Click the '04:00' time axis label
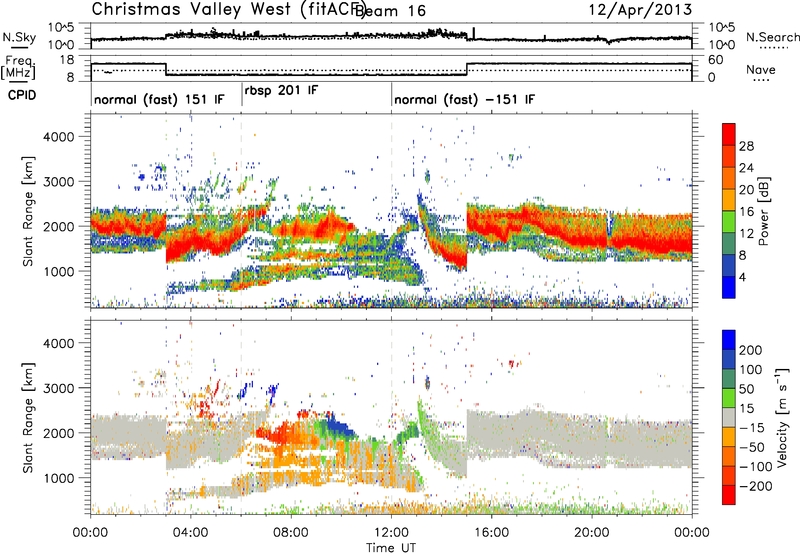Viewport: 800px width, 554px height. click(x=191, y=533)
